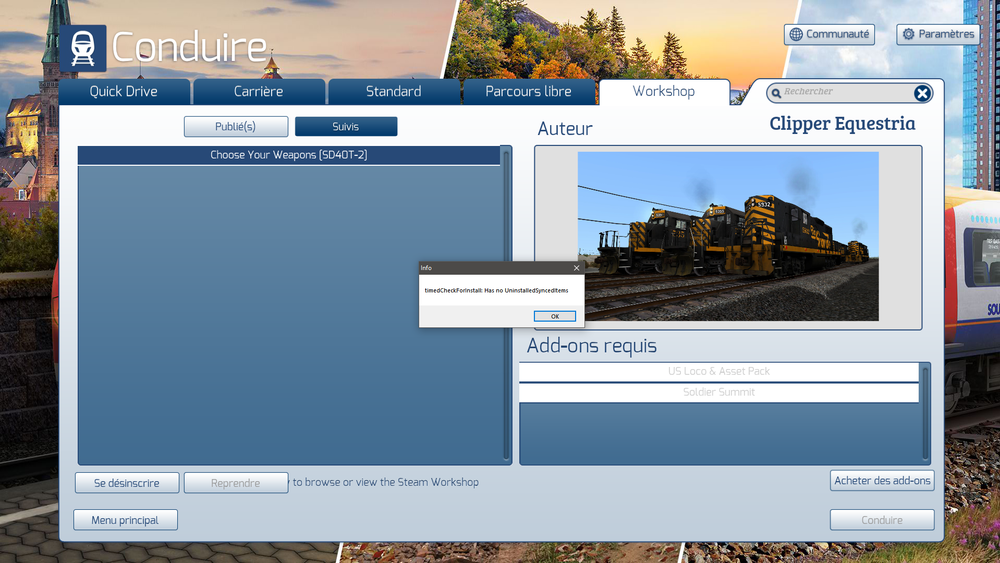Screen dimensions: 1000x563
Task: Clear search with the X icon
Action: 922,94
